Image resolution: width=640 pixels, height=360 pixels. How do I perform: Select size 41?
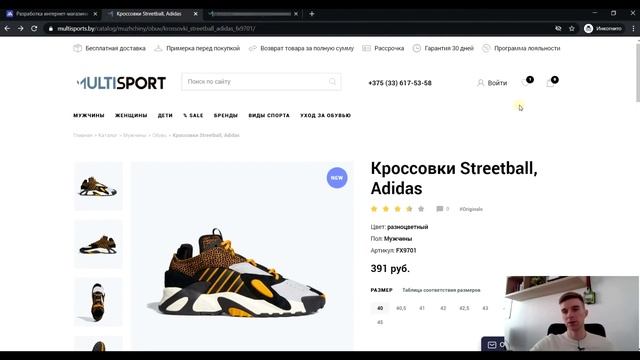(x=422, y=308)
